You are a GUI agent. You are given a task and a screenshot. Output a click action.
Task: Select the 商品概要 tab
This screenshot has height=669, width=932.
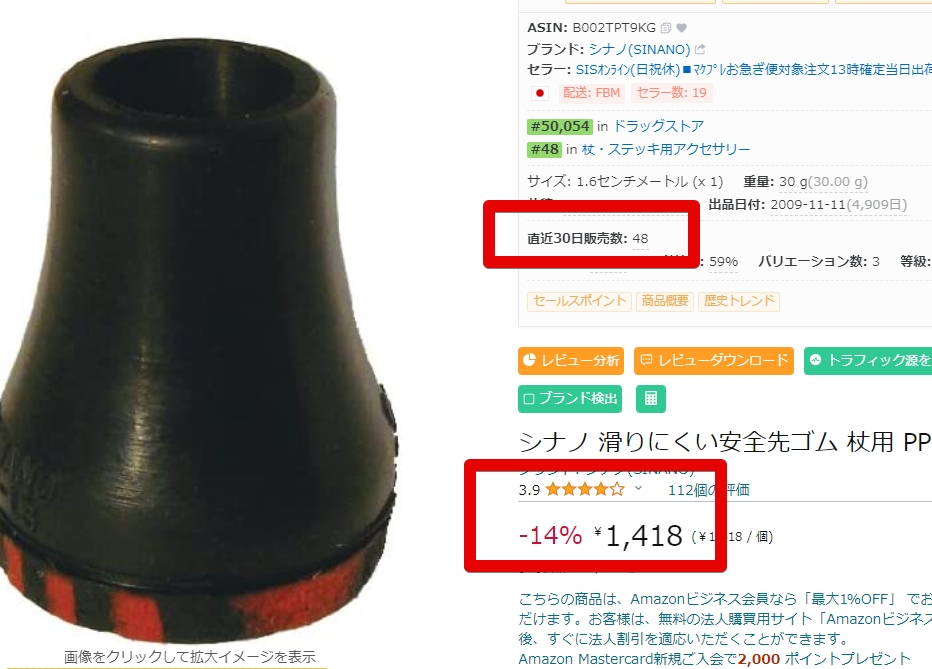(x=665, y=301)
